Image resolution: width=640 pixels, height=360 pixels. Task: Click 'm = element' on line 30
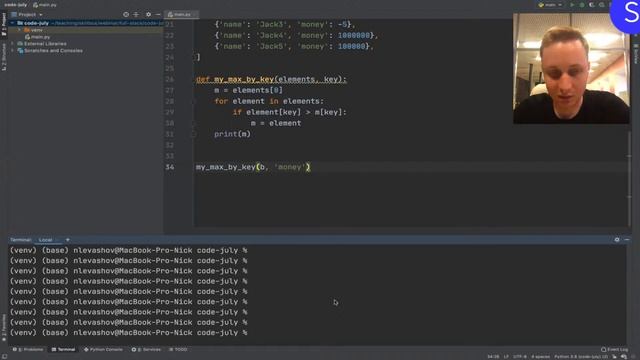click(276, 123)
